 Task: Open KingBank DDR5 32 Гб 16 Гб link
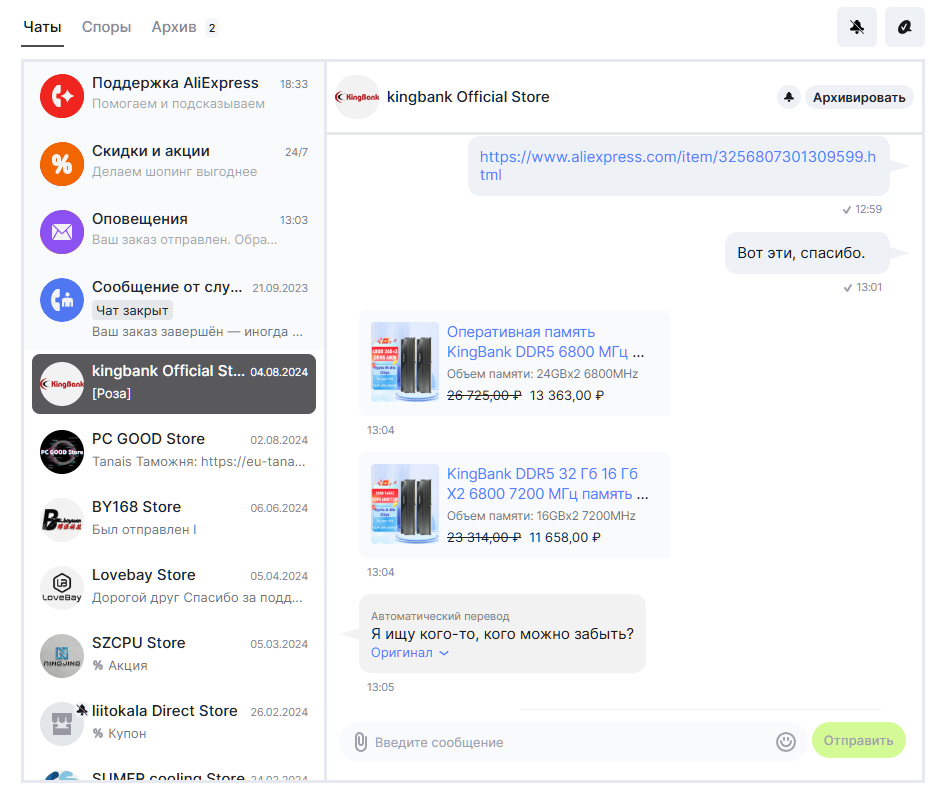tap(547, 484)
